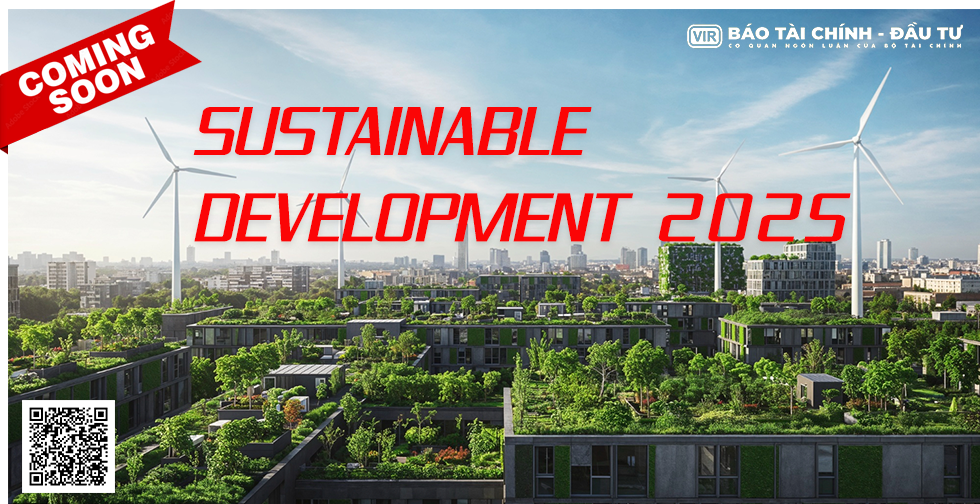Click the grey rooftop structure at lower left
The image size is (980, 504).
[x=303, y=378]
